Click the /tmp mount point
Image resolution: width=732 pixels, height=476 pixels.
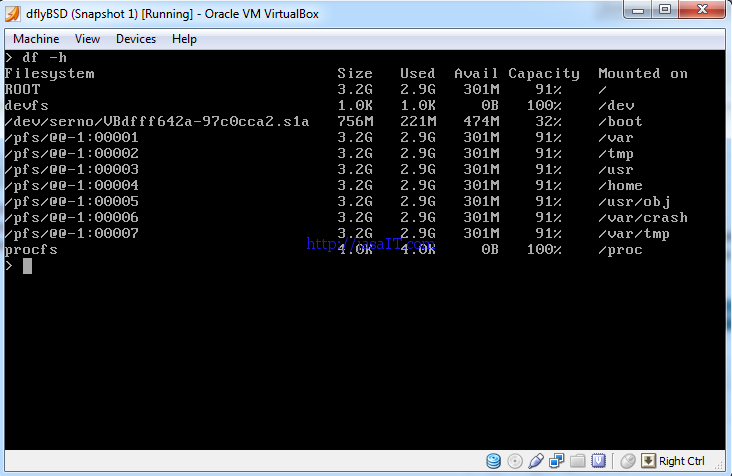[616, 154]
